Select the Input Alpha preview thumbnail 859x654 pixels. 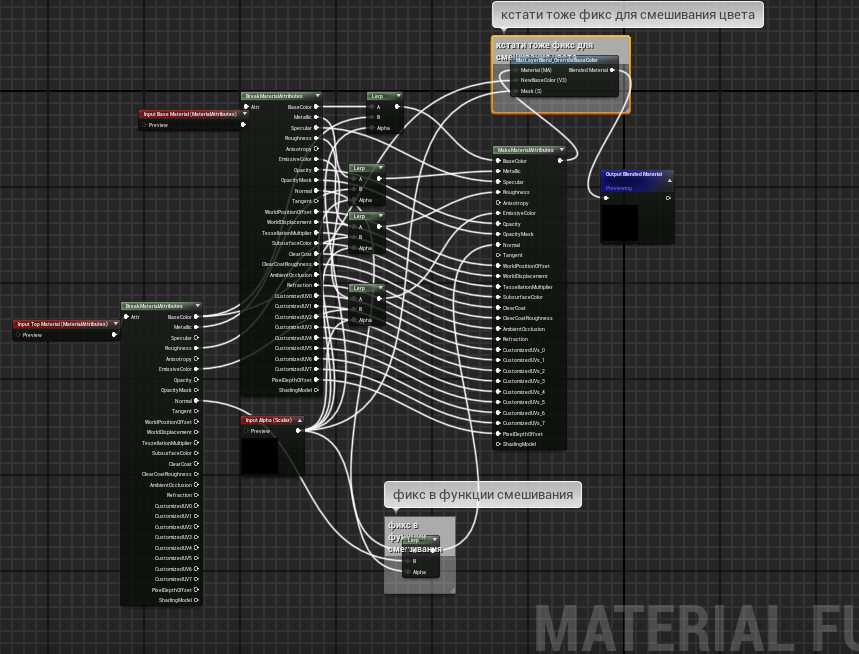point(260,456)
